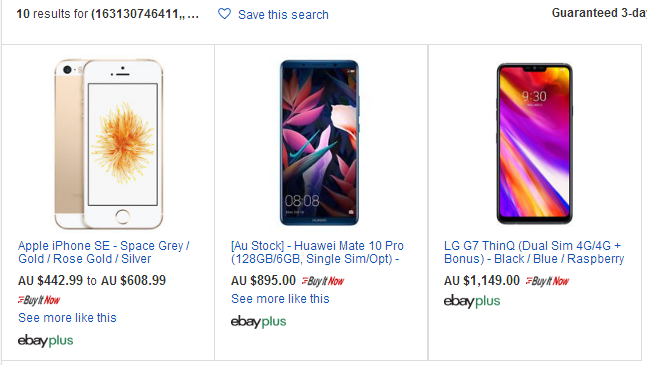The width and height of the screenshot is (647, 365).
Task: Click ebay plus logo on LG G7 listing
Action: [472, 301]
